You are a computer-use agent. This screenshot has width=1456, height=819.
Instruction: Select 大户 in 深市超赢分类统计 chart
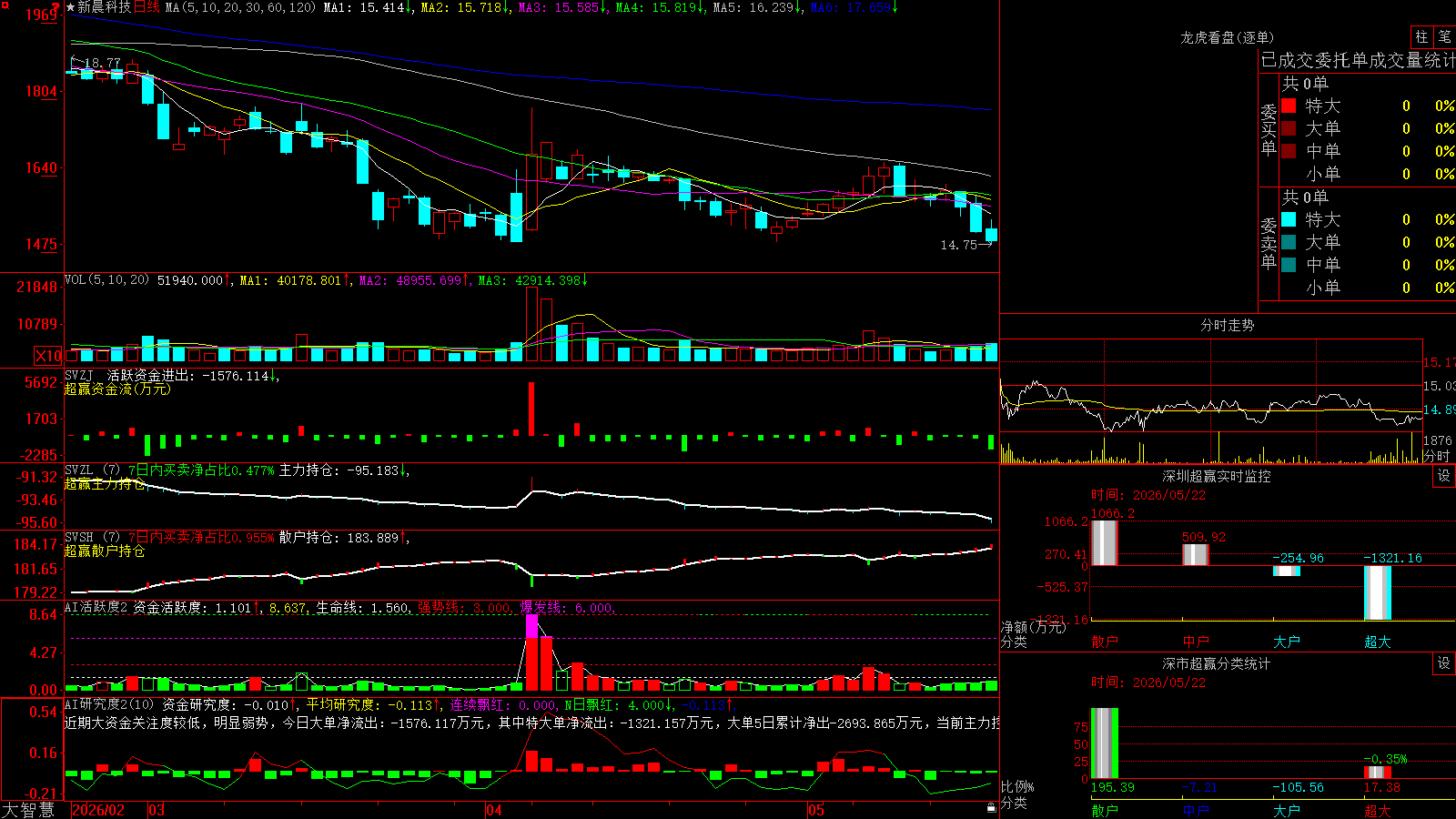click(1287, 810)
